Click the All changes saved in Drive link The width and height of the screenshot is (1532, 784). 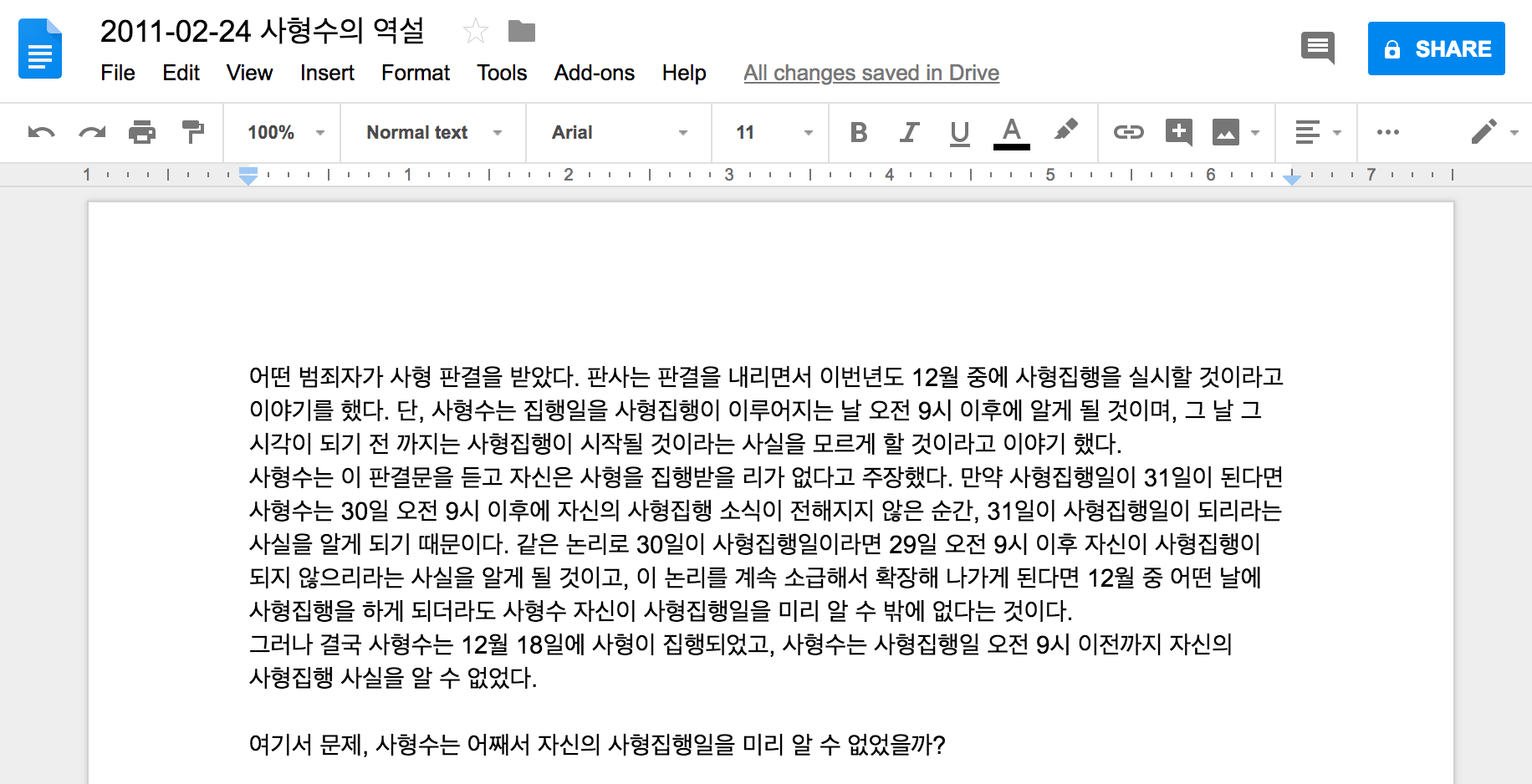click(871, 73)
